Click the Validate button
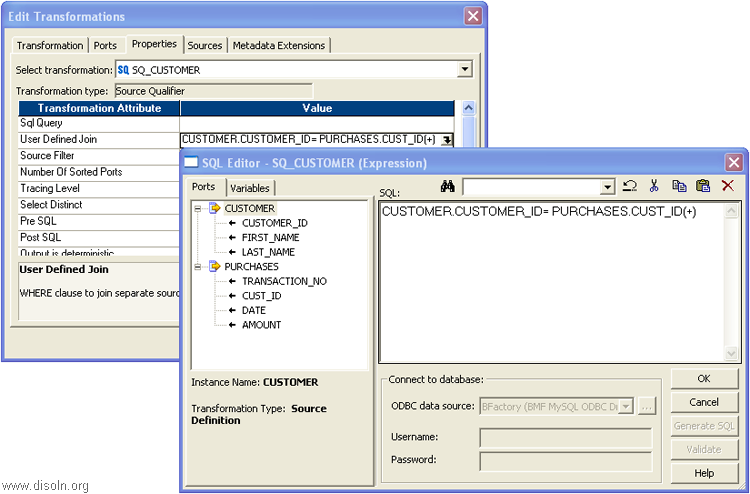The image size is (750, 494). 704,449
